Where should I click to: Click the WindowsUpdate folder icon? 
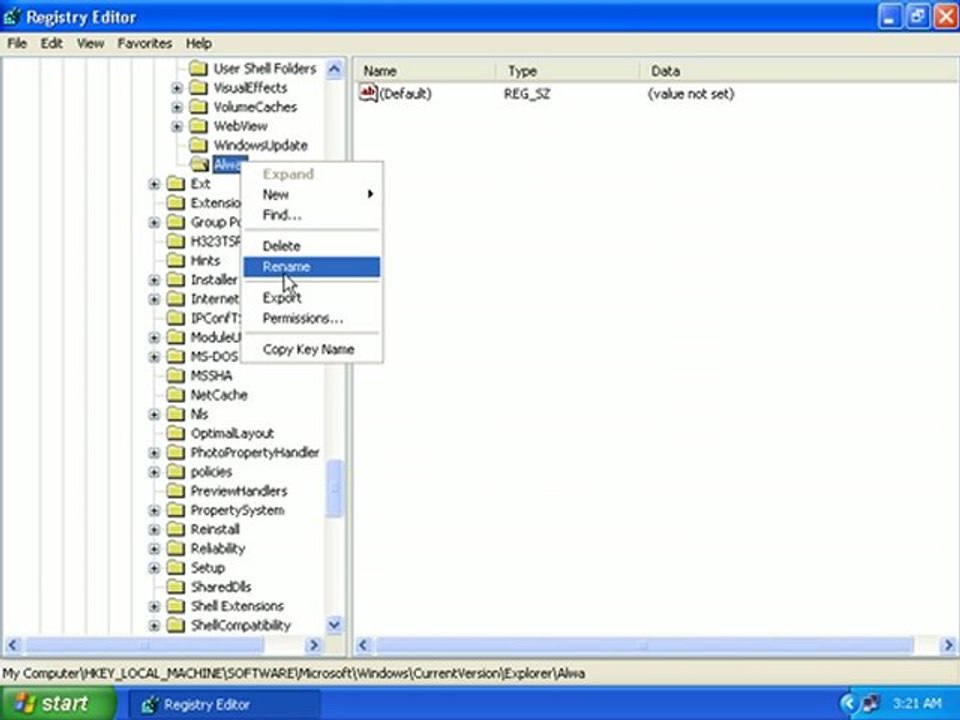[x=198, y=145]
